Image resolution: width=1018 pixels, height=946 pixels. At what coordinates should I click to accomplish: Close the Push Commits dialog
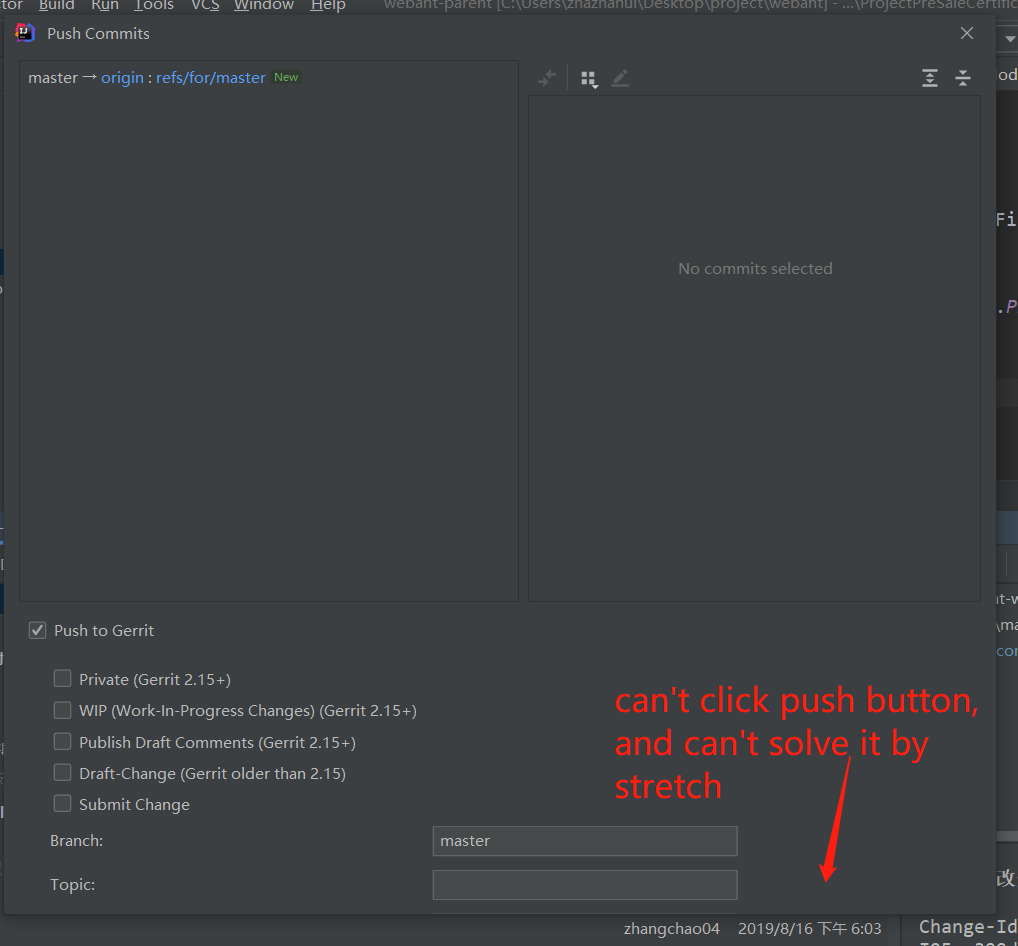(967, 33)
